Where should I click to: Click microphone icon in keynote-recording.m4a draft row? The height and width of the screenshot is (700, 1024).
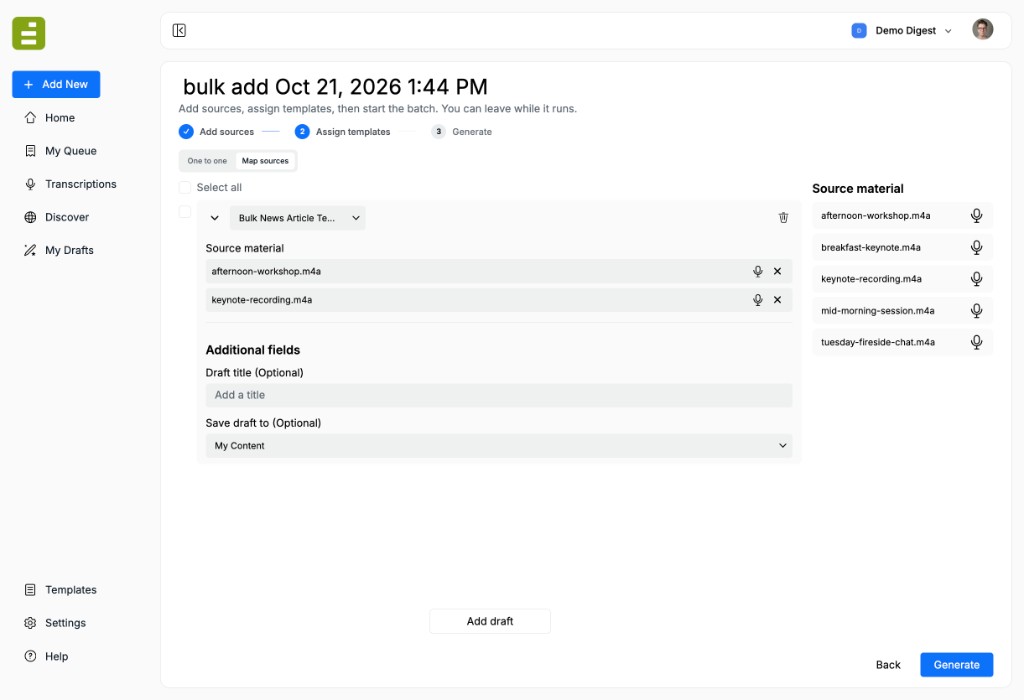758,300
